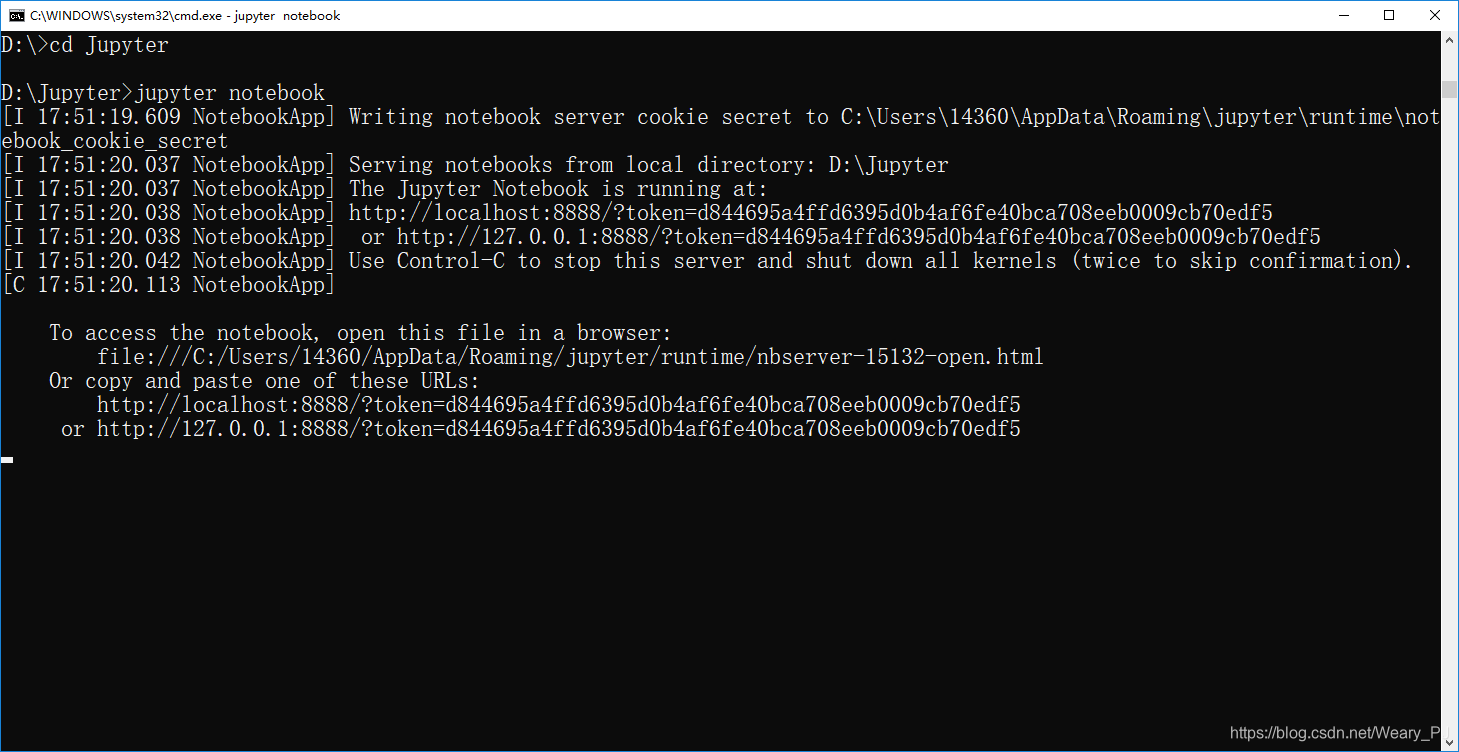The width and height of the screenshot is (1459, 752).
Task: Click the 'To access the notebook' instruction line
Action: [x=360, y=333]
